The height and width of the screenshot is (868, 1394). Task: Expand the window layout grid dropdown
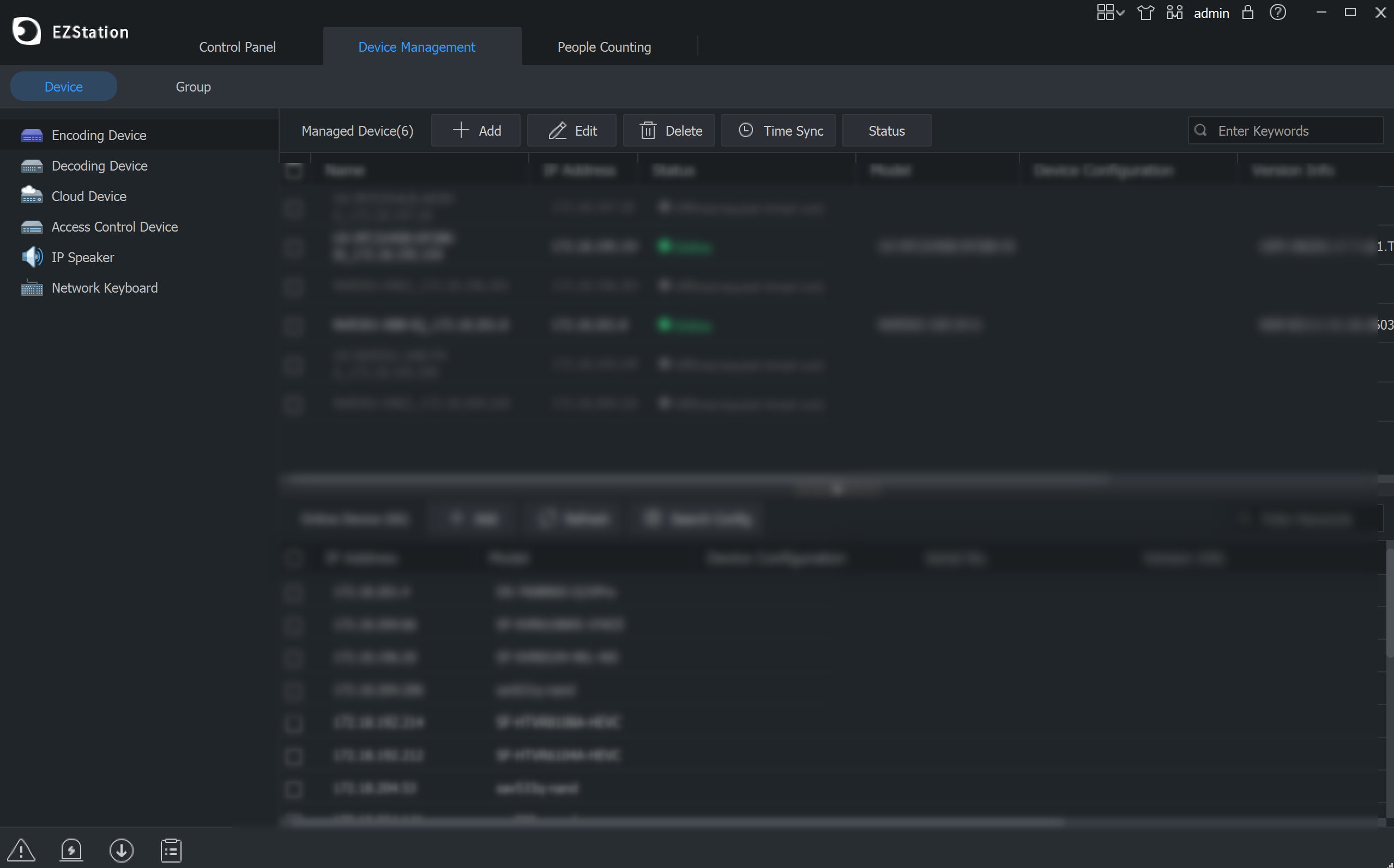[1111, 13]
